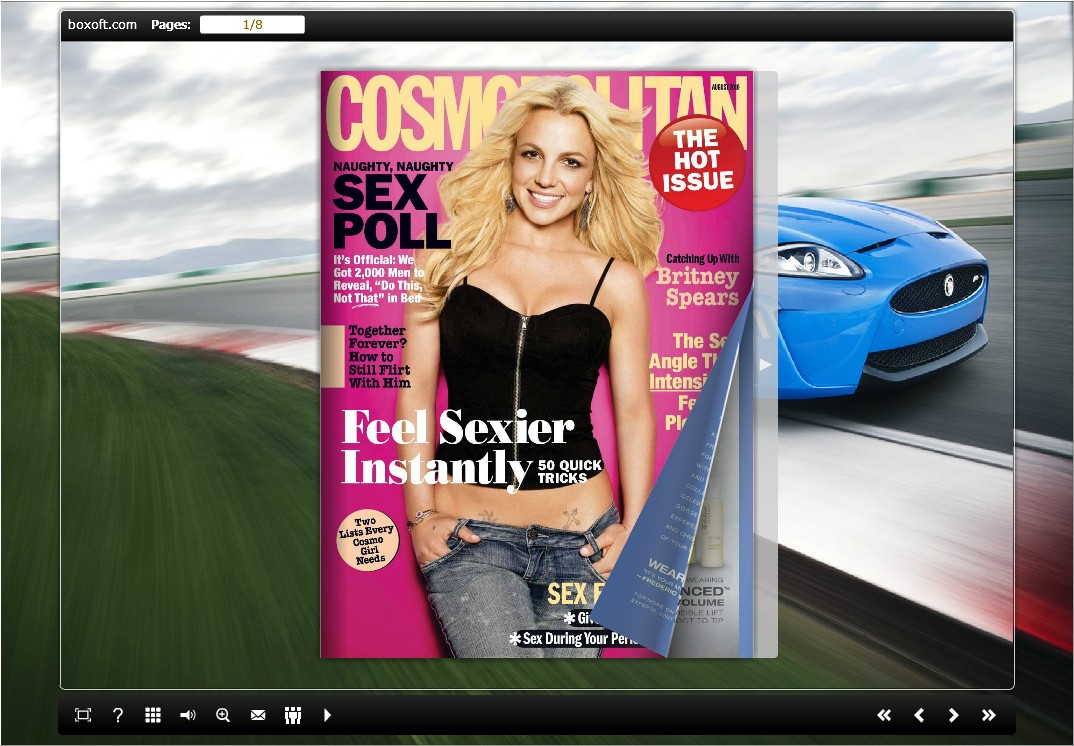Jump to the last page
Viewport: 1074px width, 746px height.
pos(988,715)
